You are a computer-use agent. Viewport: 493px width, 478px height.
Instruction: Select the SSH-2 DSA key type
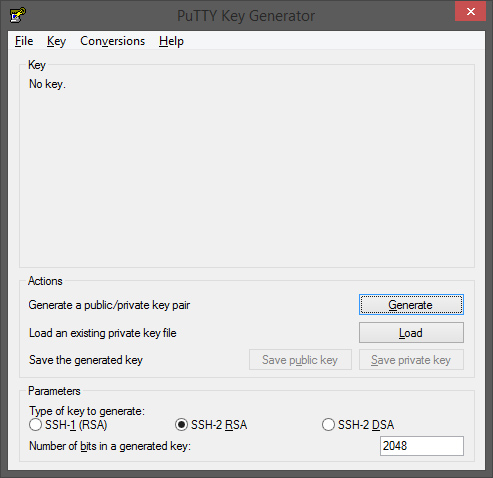click(x=358, y=425)
